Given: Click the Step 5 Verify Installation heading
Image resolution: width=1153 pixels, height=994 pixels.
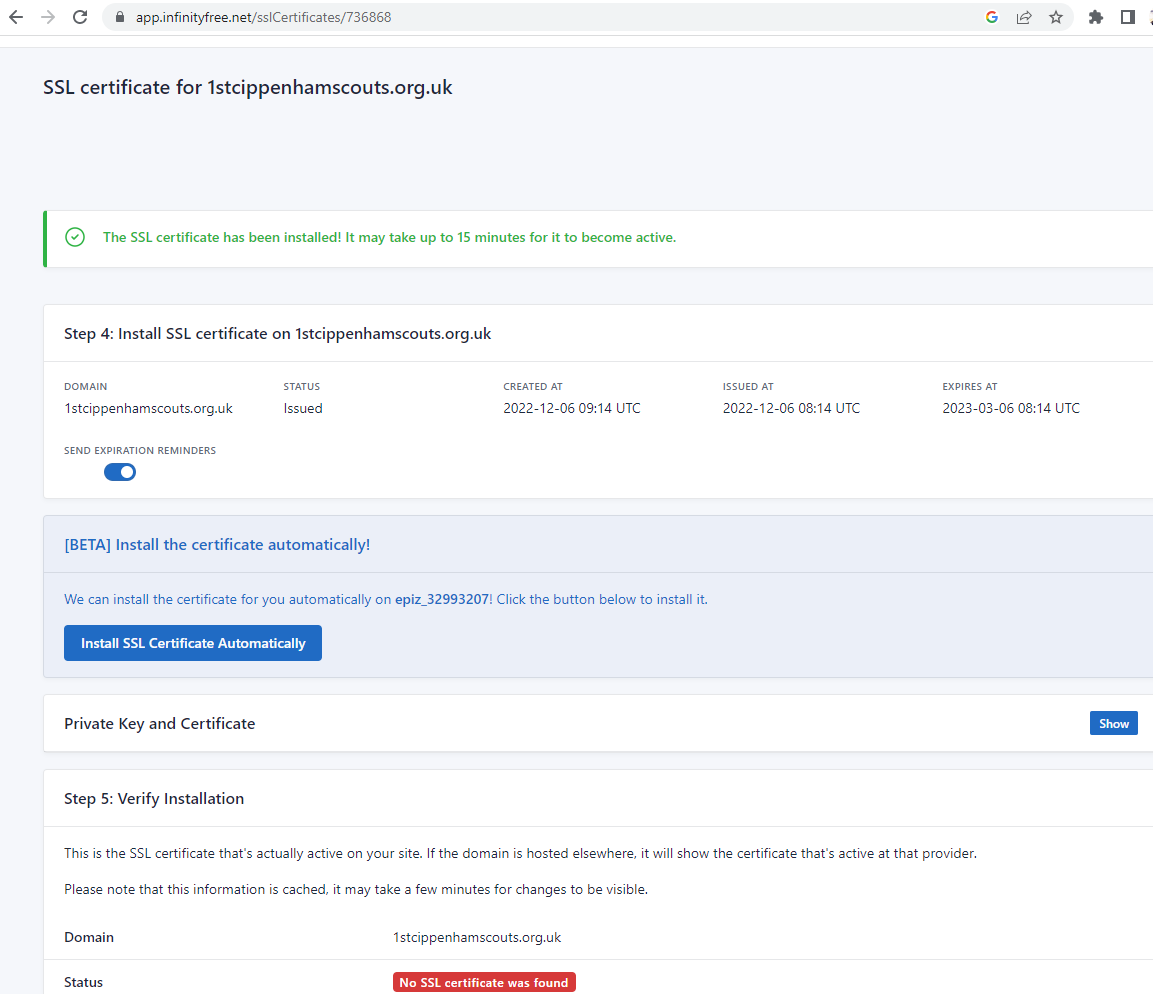Looking at the screenshot, I should click(154, 799).
